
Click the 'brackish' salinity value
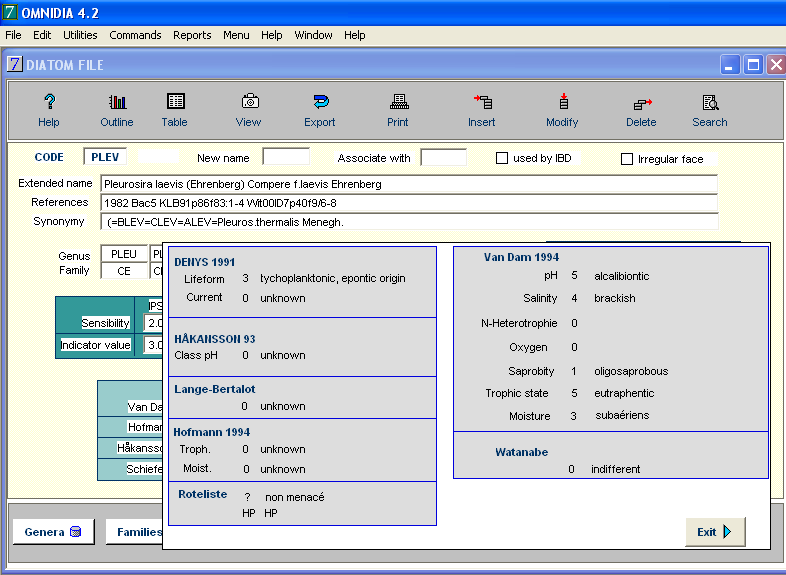coord(615,298)
